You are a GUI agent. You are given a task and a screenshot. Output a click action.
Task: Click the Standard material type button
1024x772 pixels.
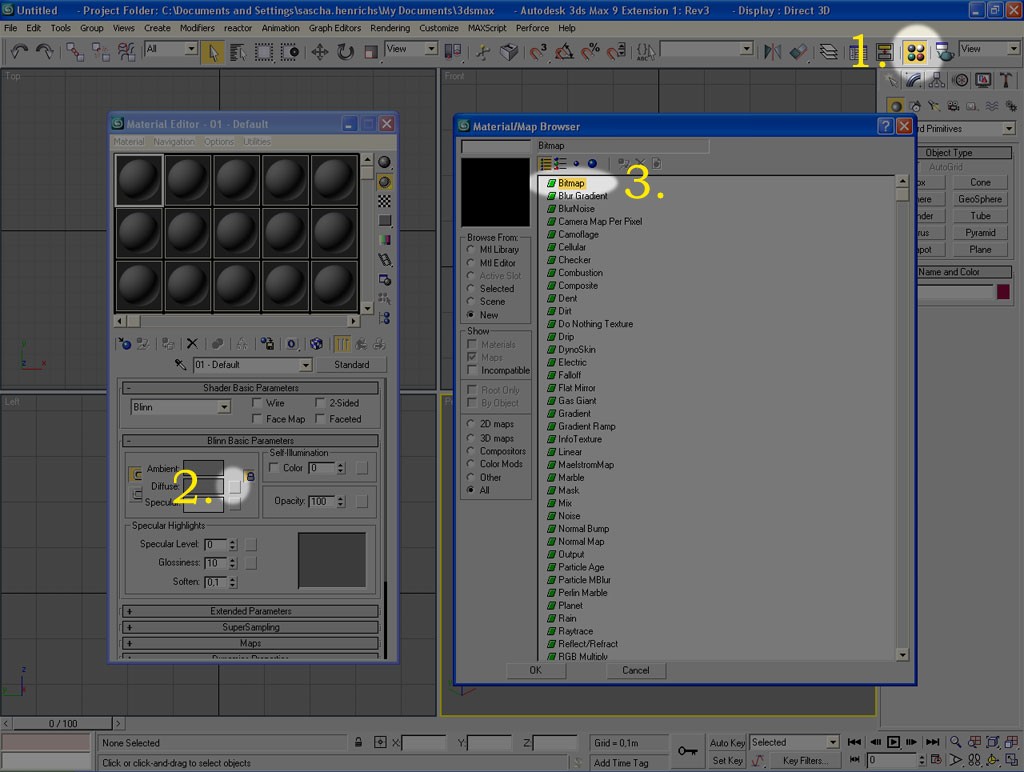(351, 364)
